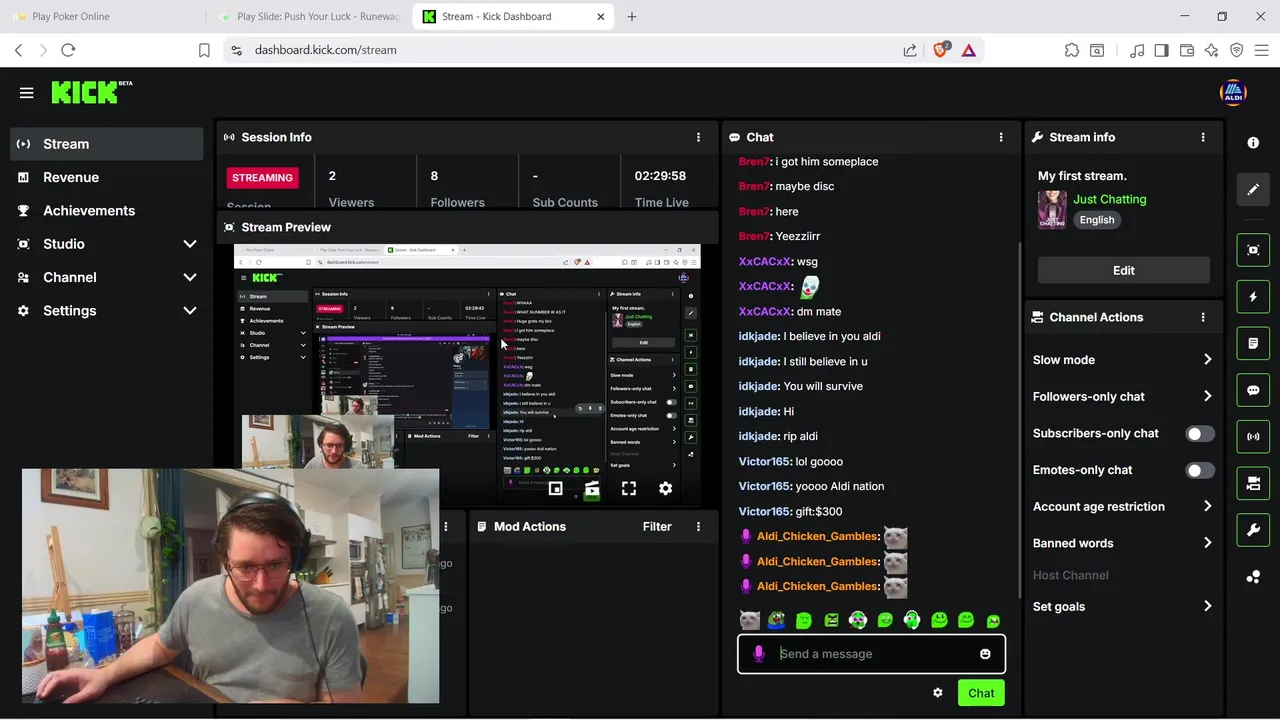Switch to the Play Slide browser tab
Viewport: 1280px width, 720px height.
pyautogui.click(x=308, y=16)
